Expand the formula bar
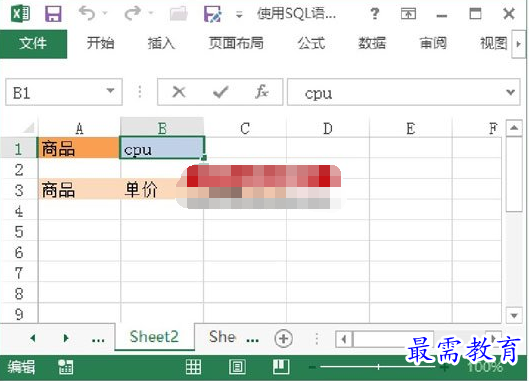Screen dimensions: 529x381 click(510, 92)
